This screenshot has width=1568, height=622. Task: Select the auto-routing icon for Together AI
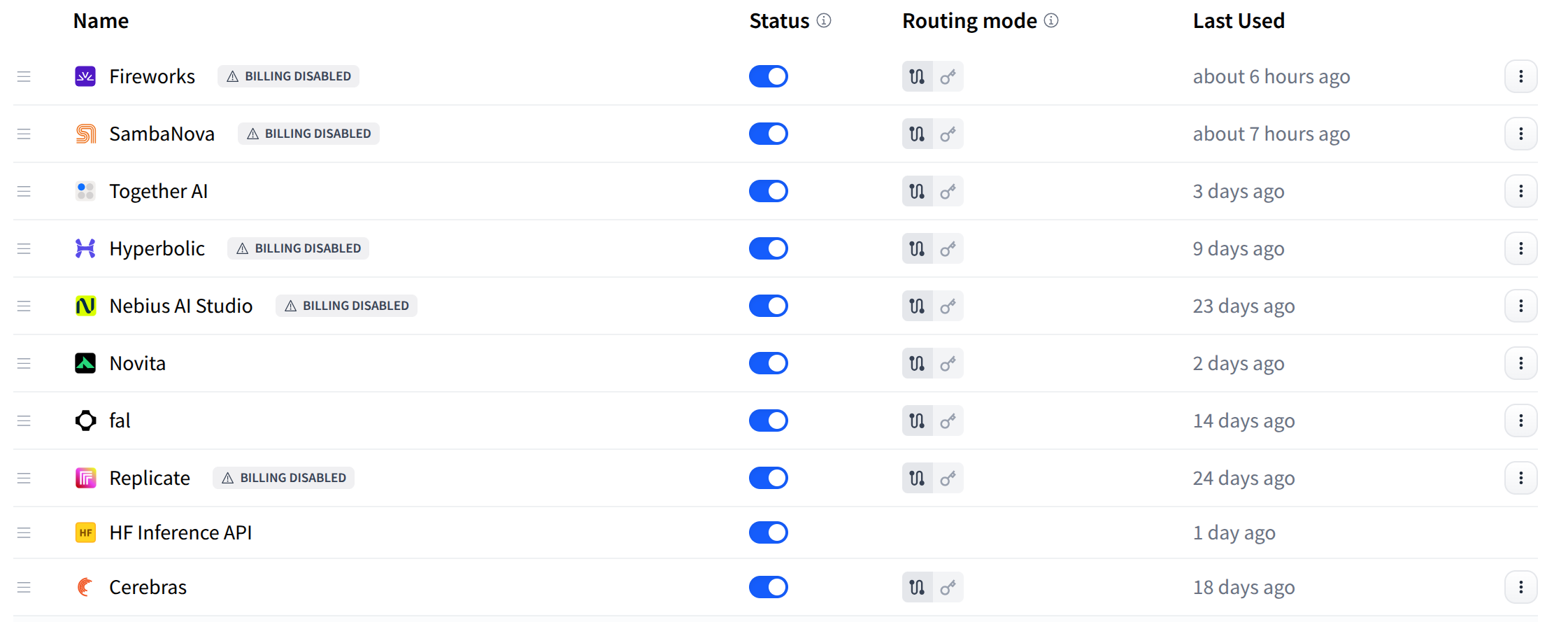tap(917, 191)
